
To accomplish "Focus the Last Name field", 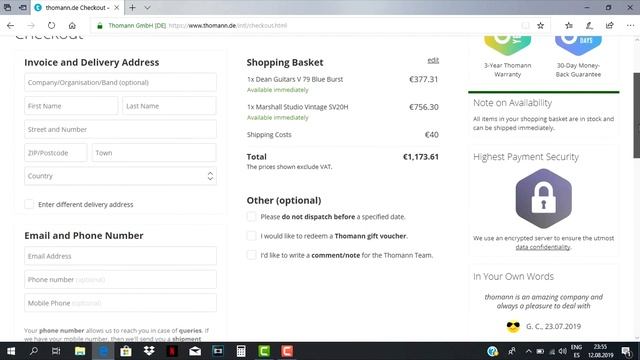I will click(169, 106).
